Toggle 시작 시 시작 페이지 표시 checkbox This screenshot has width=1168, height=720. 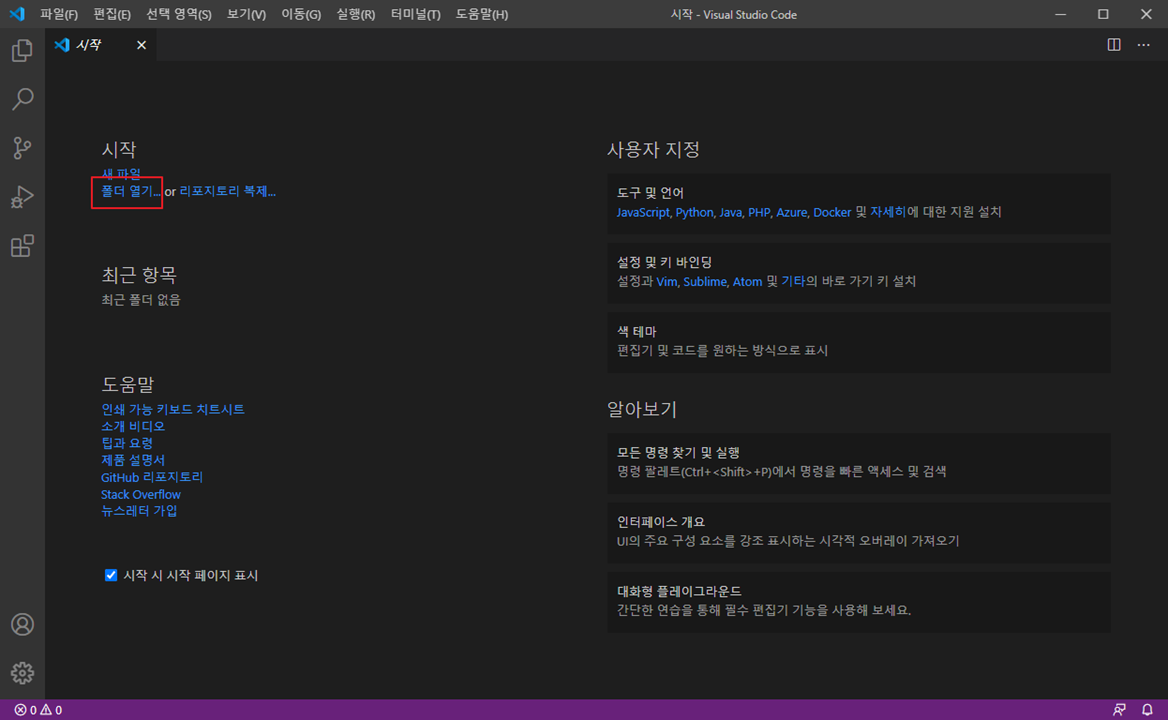click(x=111, y=575)
